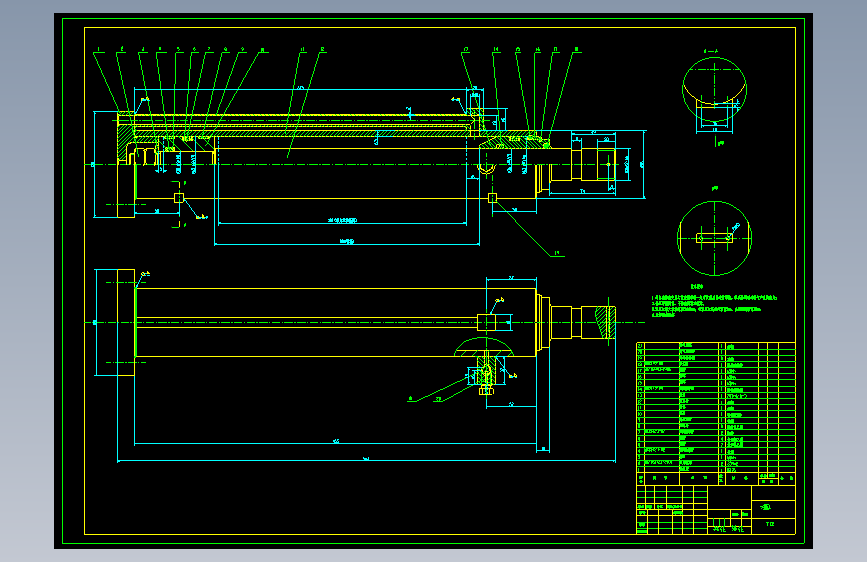867x562 pixels.
Task: Select the circular view containing the slotted key
Action: click(714, 238)
